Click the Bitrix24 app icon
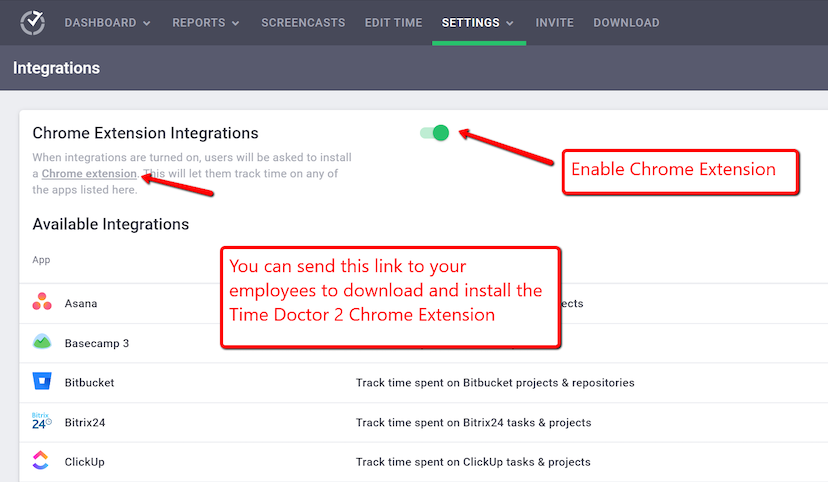 [x=42, y=421]
